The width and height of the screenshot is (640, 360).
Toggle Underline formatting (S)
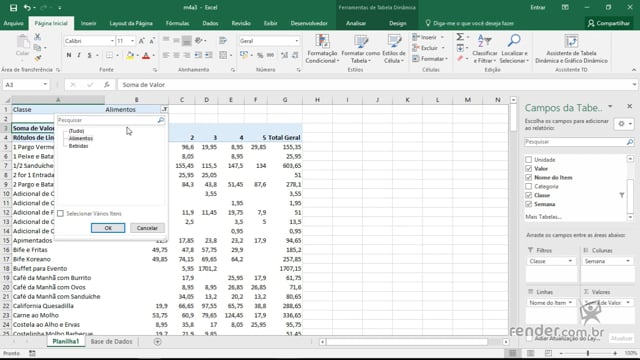(89, 55)
